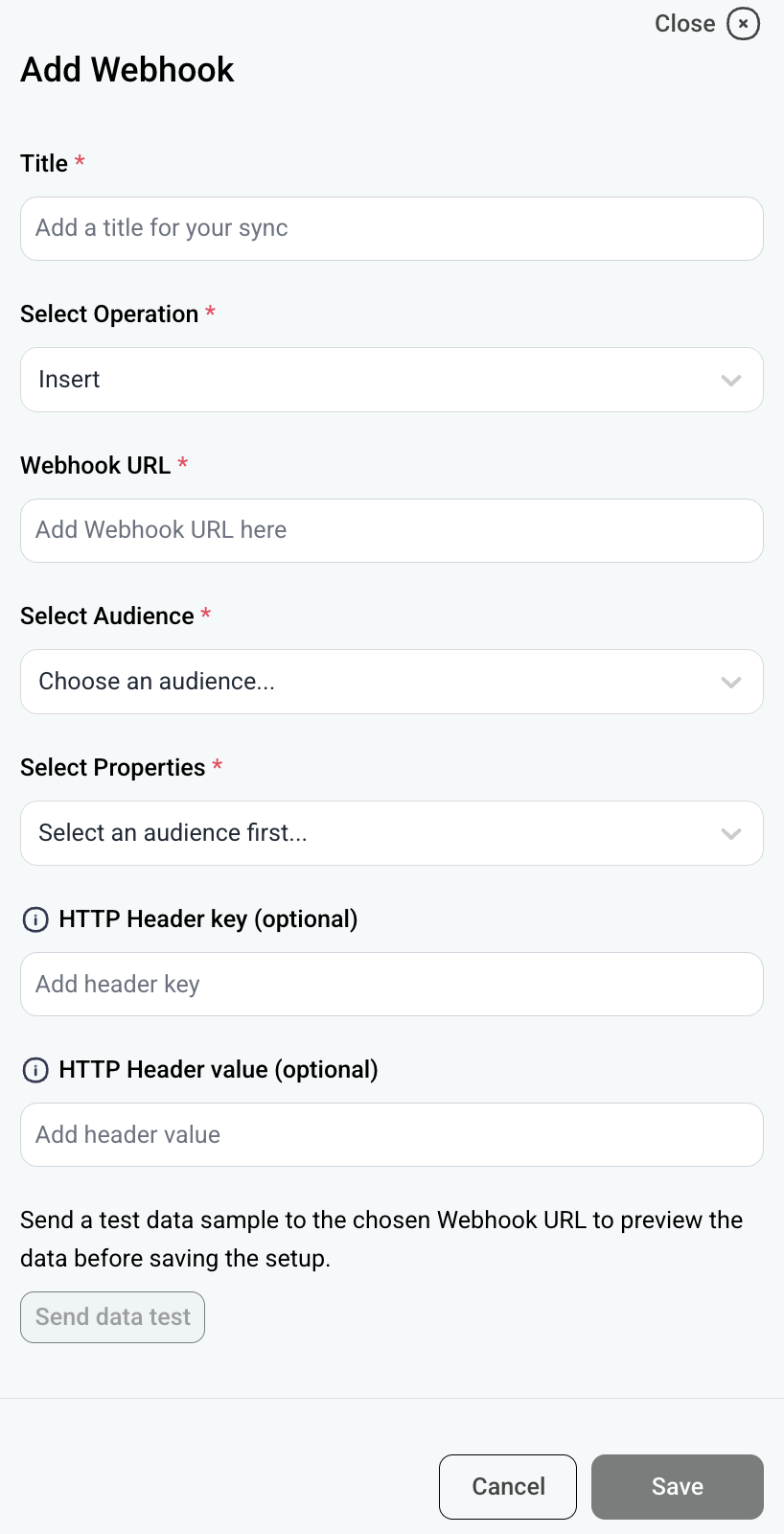The width and height of the screenshot is (784, 1534).
Task: Cancel the Add Webhook form
Action: click(x=508, y=1486)
